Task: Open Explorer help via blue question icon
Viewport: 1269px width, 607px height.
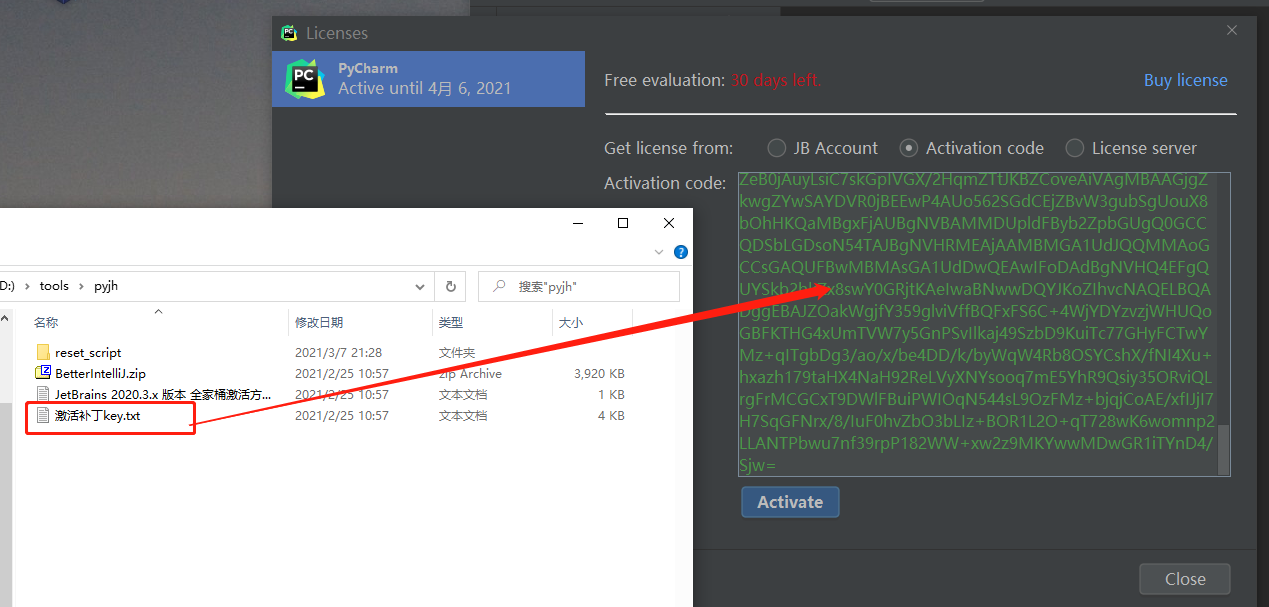Action: pos(681,252)
